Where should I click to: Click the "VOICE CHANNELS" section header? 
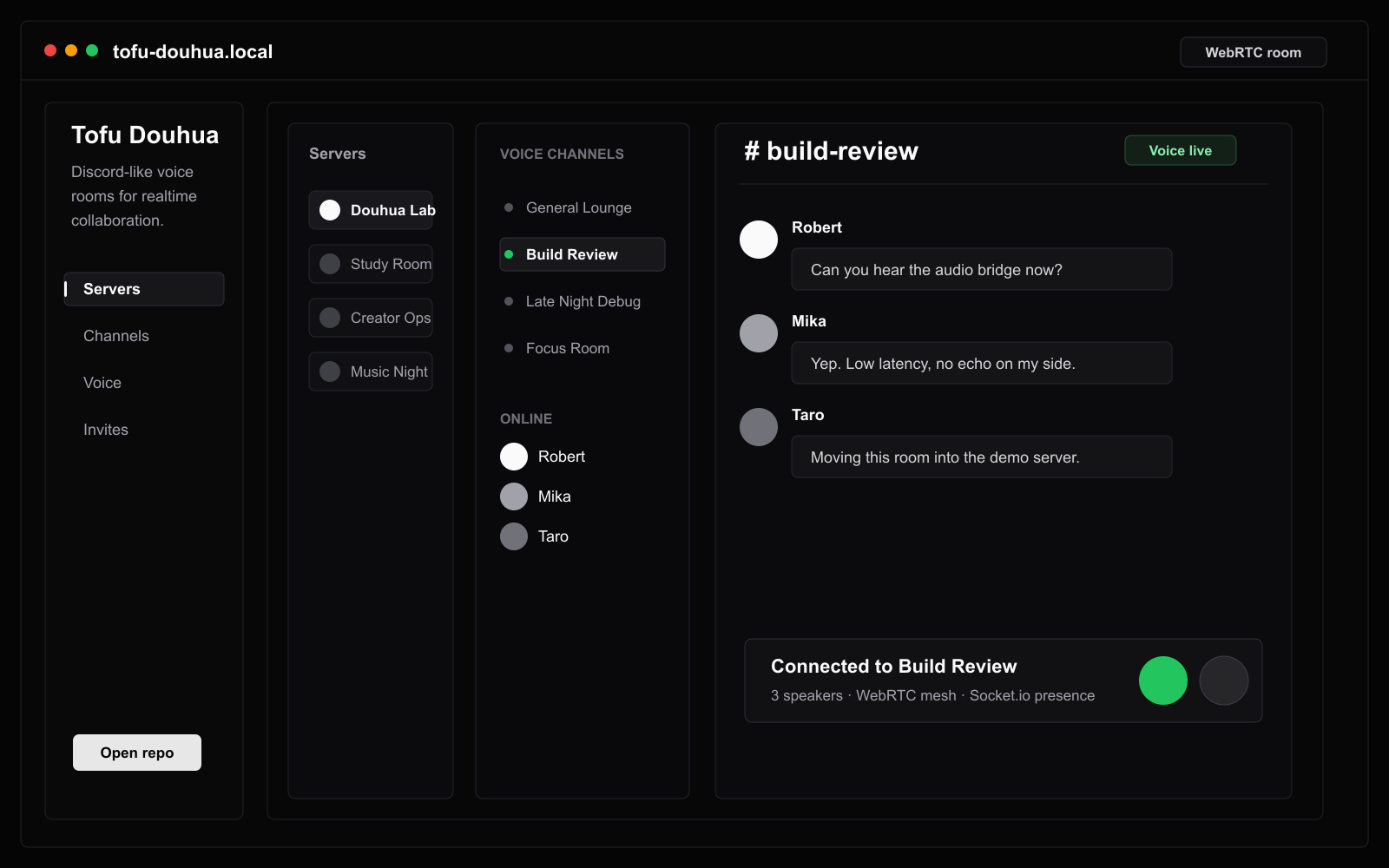pyautogui.click(x=562, y=154)
